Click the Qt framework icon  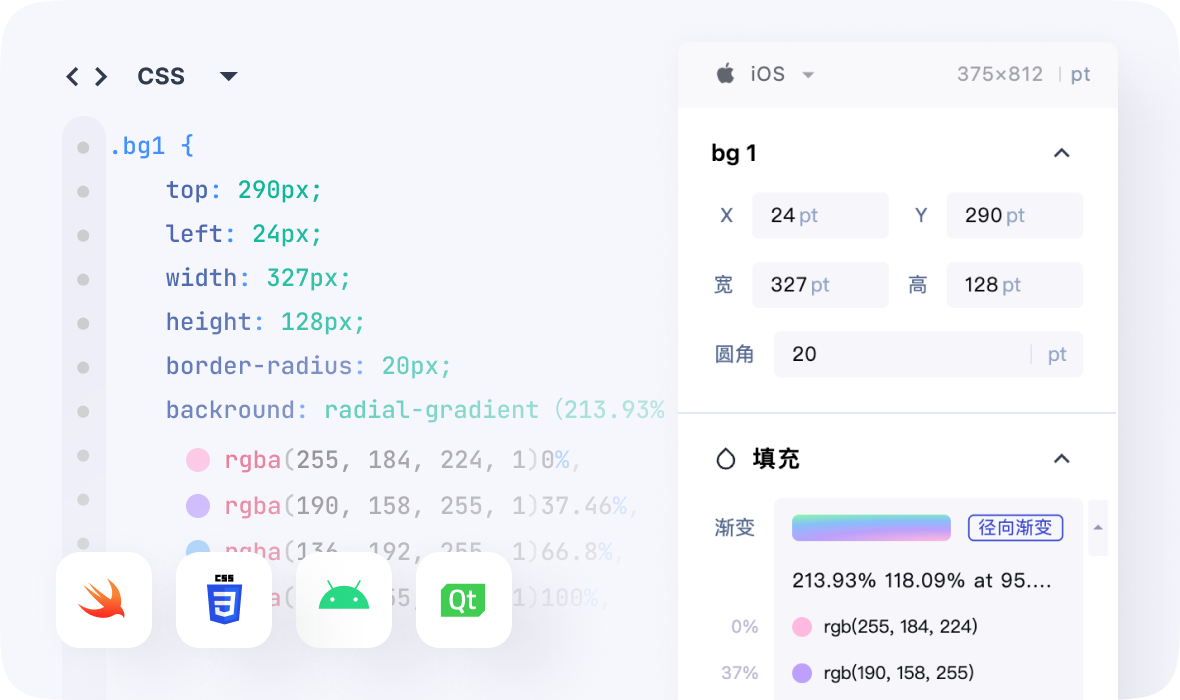point(464,600)
